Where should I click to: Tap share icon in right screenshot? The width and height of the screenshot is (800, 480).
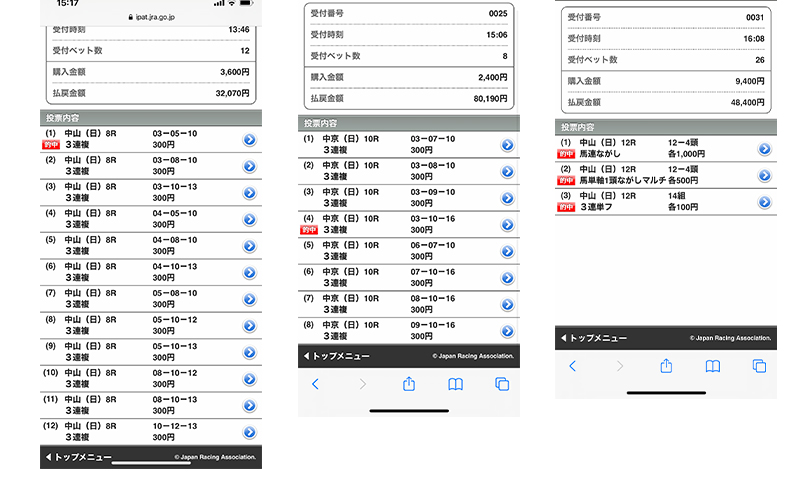665,366
